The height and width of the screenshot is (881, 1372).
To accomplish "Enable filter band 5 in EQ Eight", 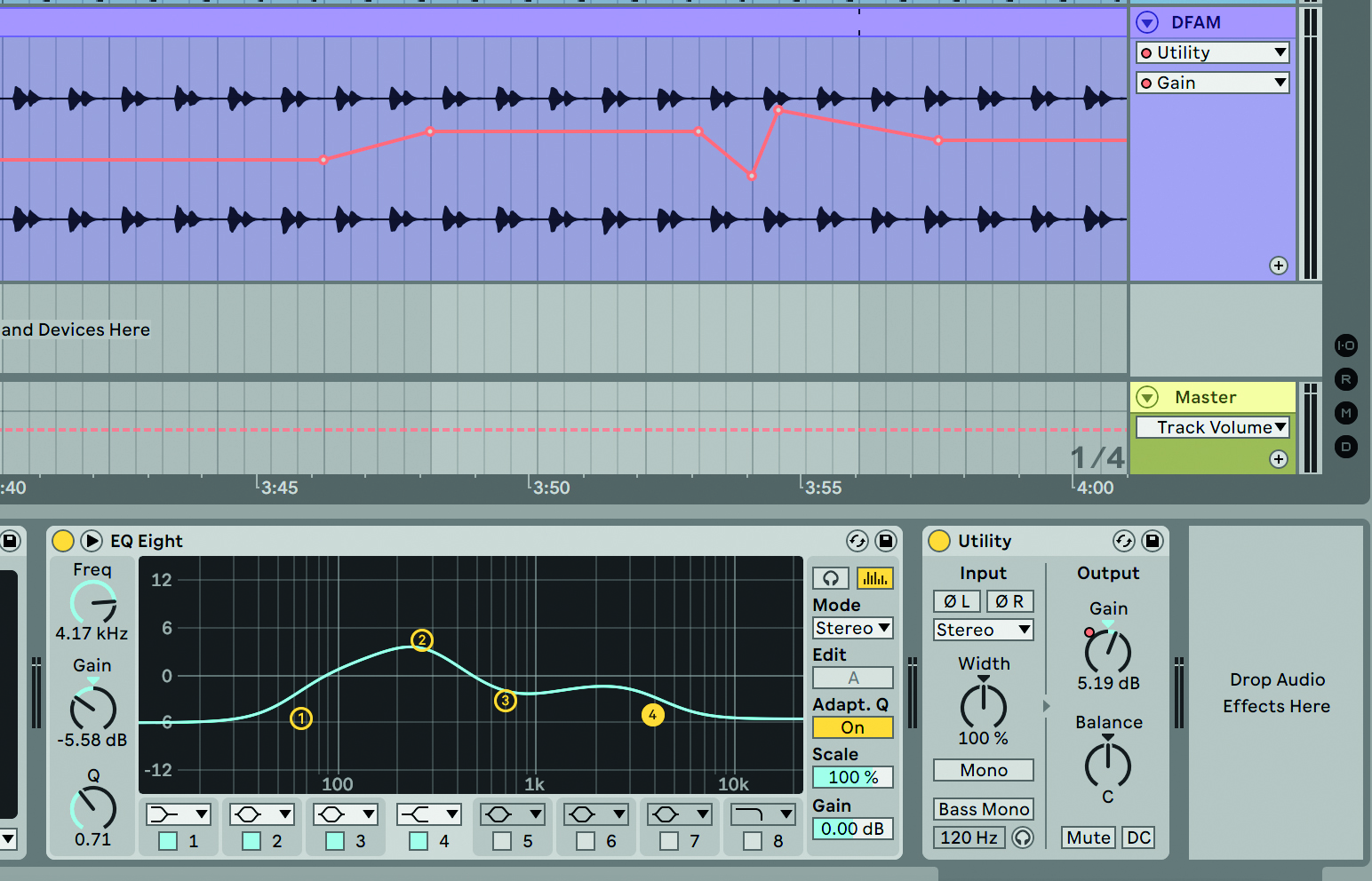I will point(501,841).
